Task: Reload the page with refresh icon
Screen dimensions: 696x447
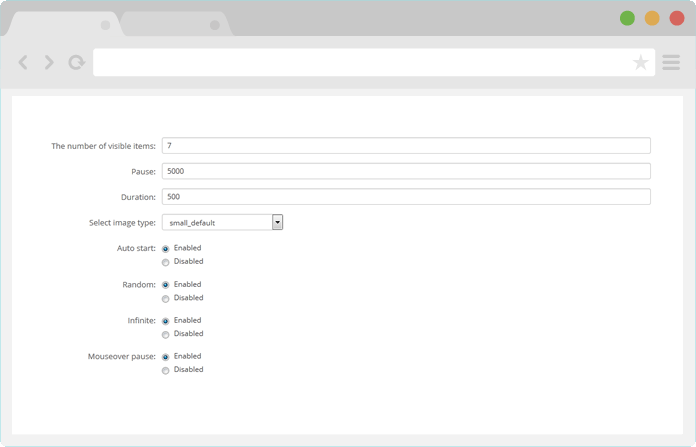Action: coord(76,62)
